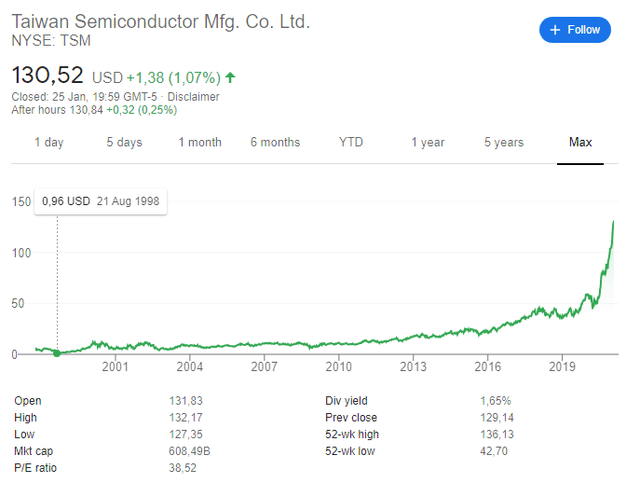Click the Follow button
Screen dimensions: 640x483
575,30
